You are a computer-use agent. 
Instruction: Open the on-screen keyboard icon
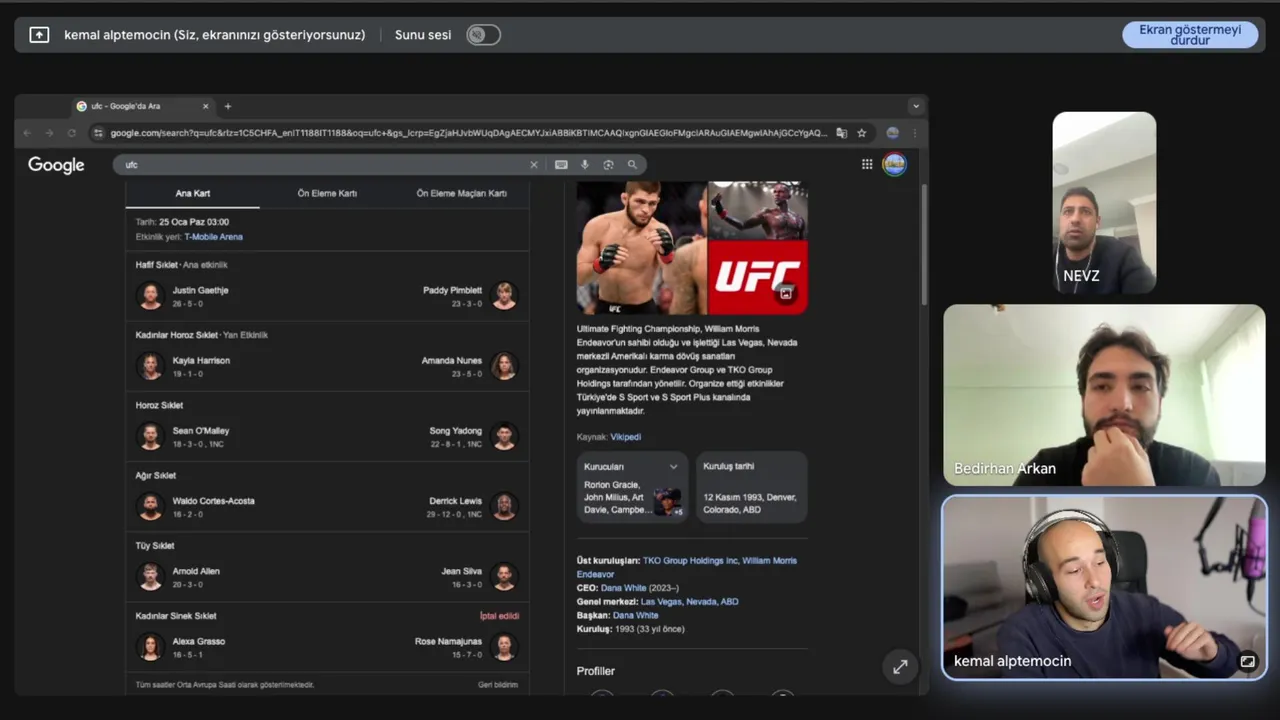pyautogui.click(x=561, y=165)
